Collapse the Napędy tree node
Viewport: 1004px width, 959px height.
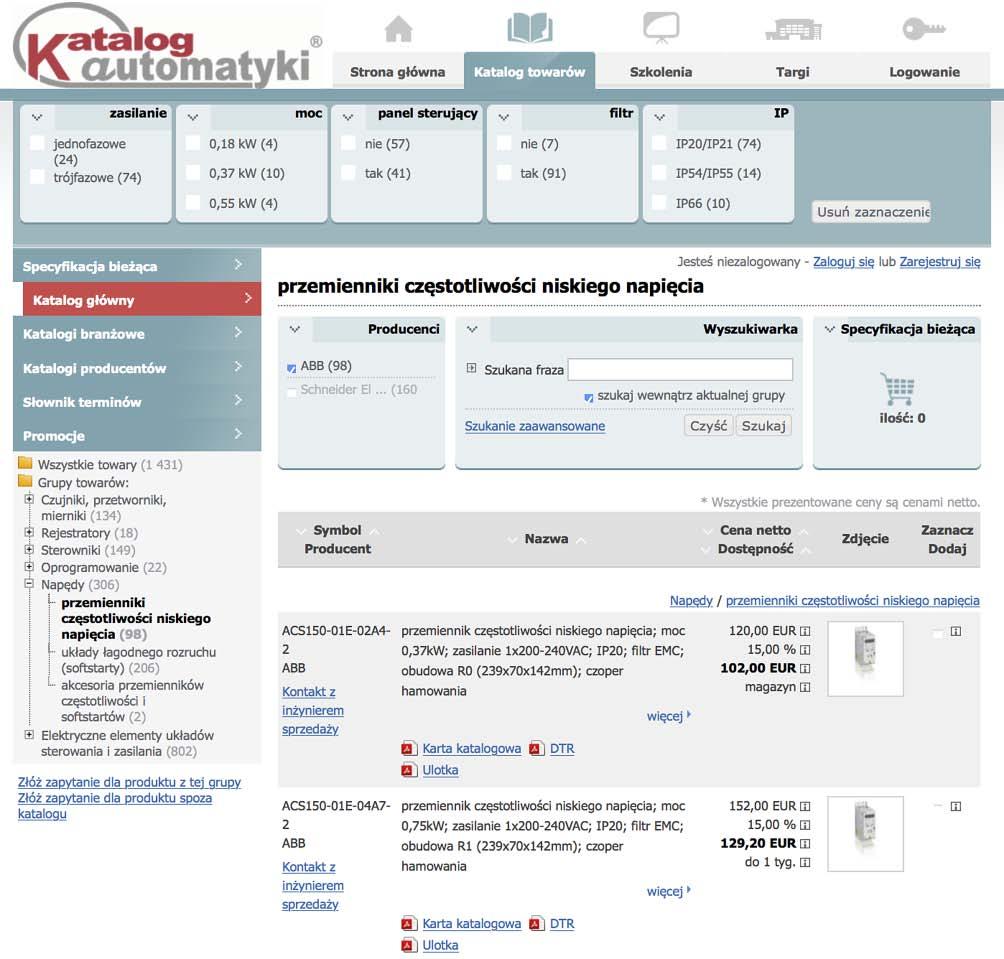point(29,583)
